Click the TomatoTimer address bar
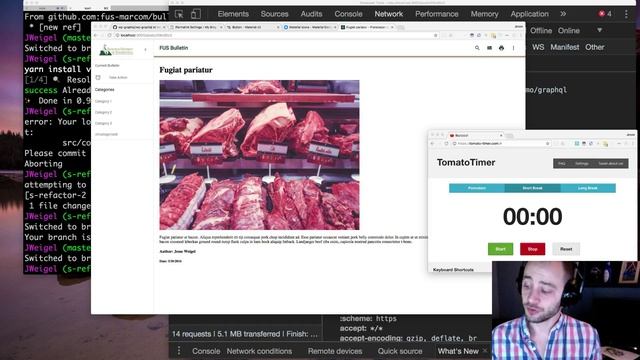 click(x=502, y=144)
